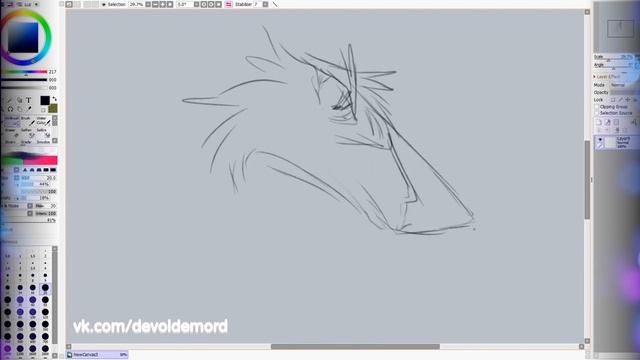Screen dimensions: 640x360
Task: Swap foreground and background colors
Action: pos(54,99)
